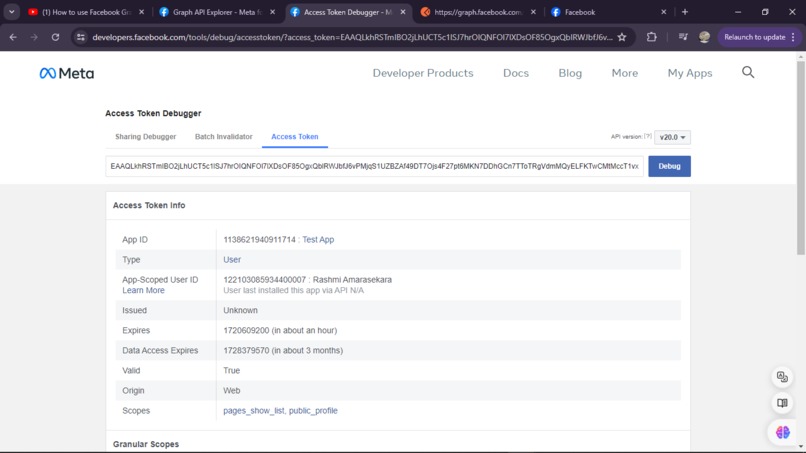Open the Test App link

tap(318, 240)
